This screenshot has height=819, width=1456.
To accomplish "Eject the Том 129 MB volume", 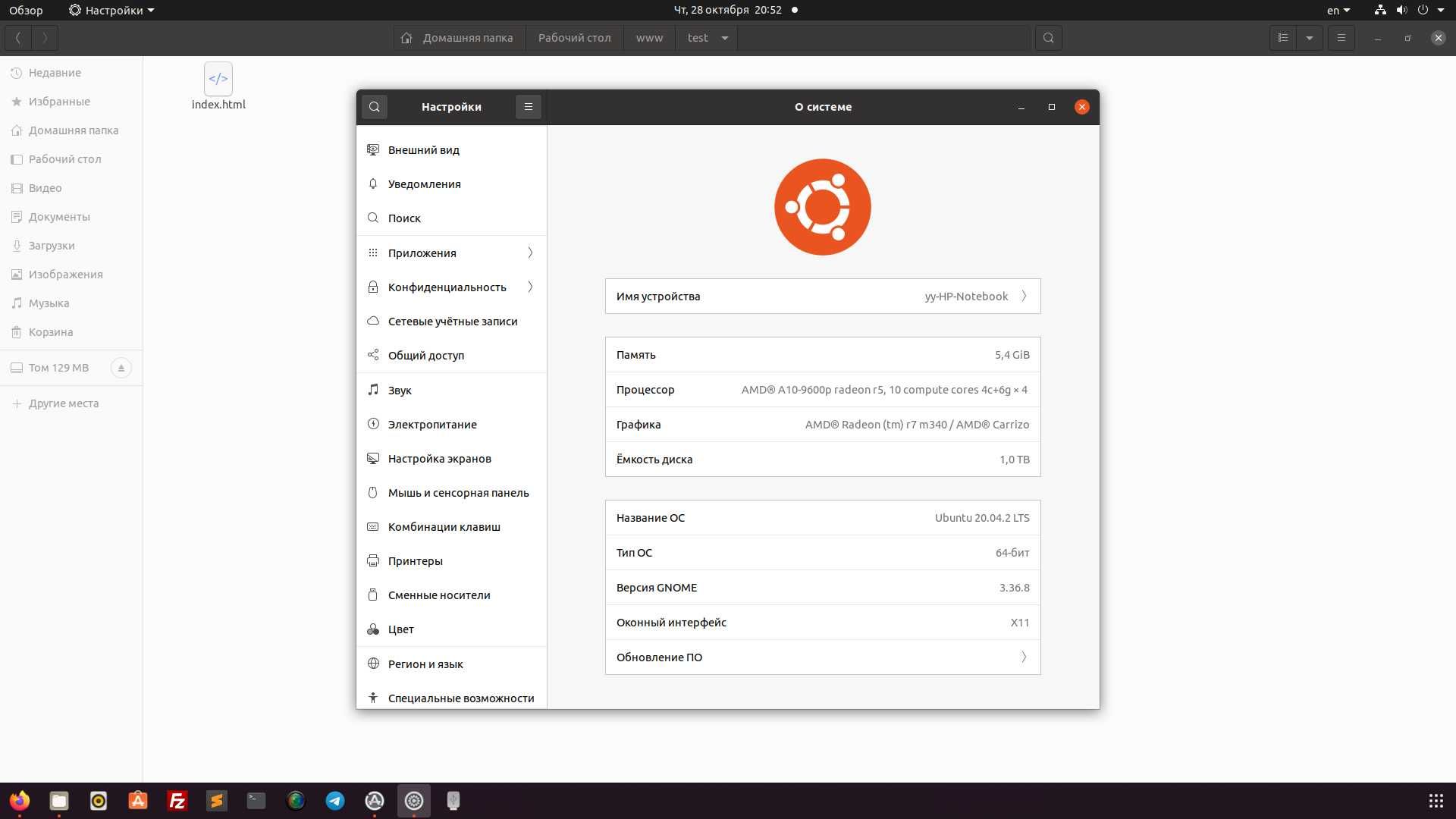I will [x=121, y=368].
